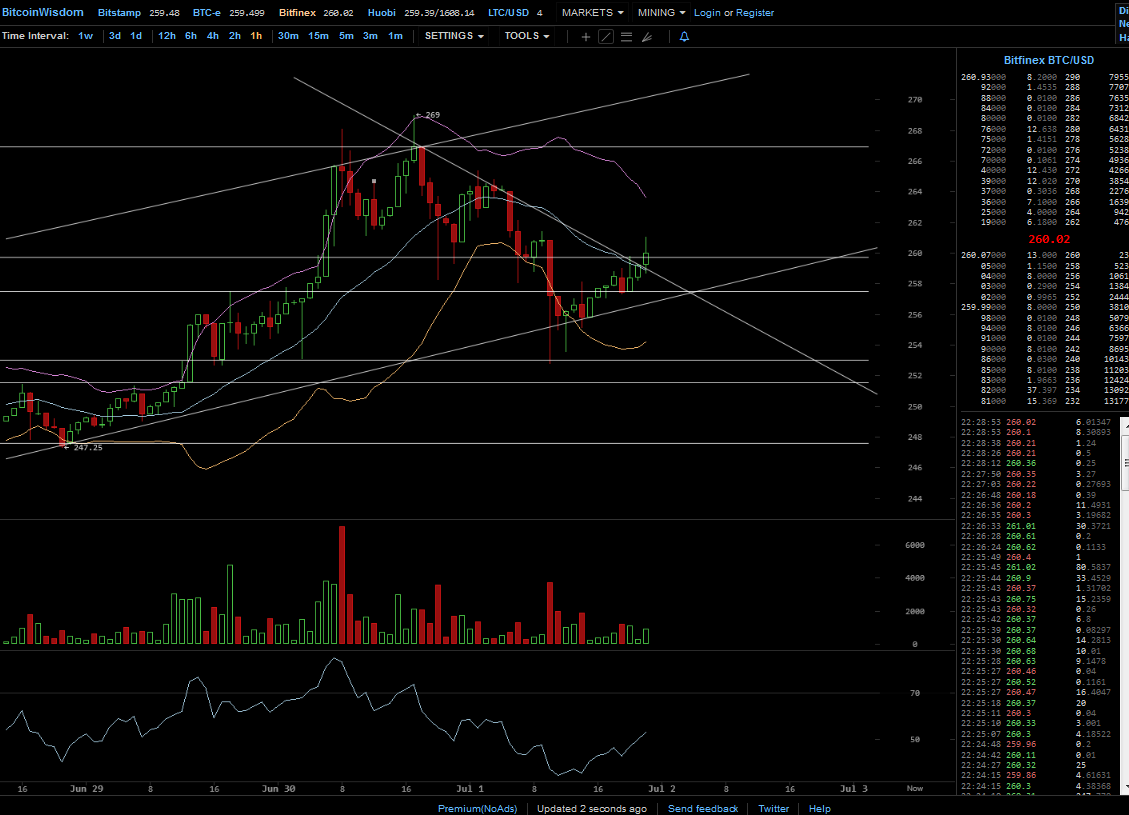Screen dimensions: 1129x815
Task: Select the crosshair cursor tool
Action: pyautogui.click(x=585, y=36)
